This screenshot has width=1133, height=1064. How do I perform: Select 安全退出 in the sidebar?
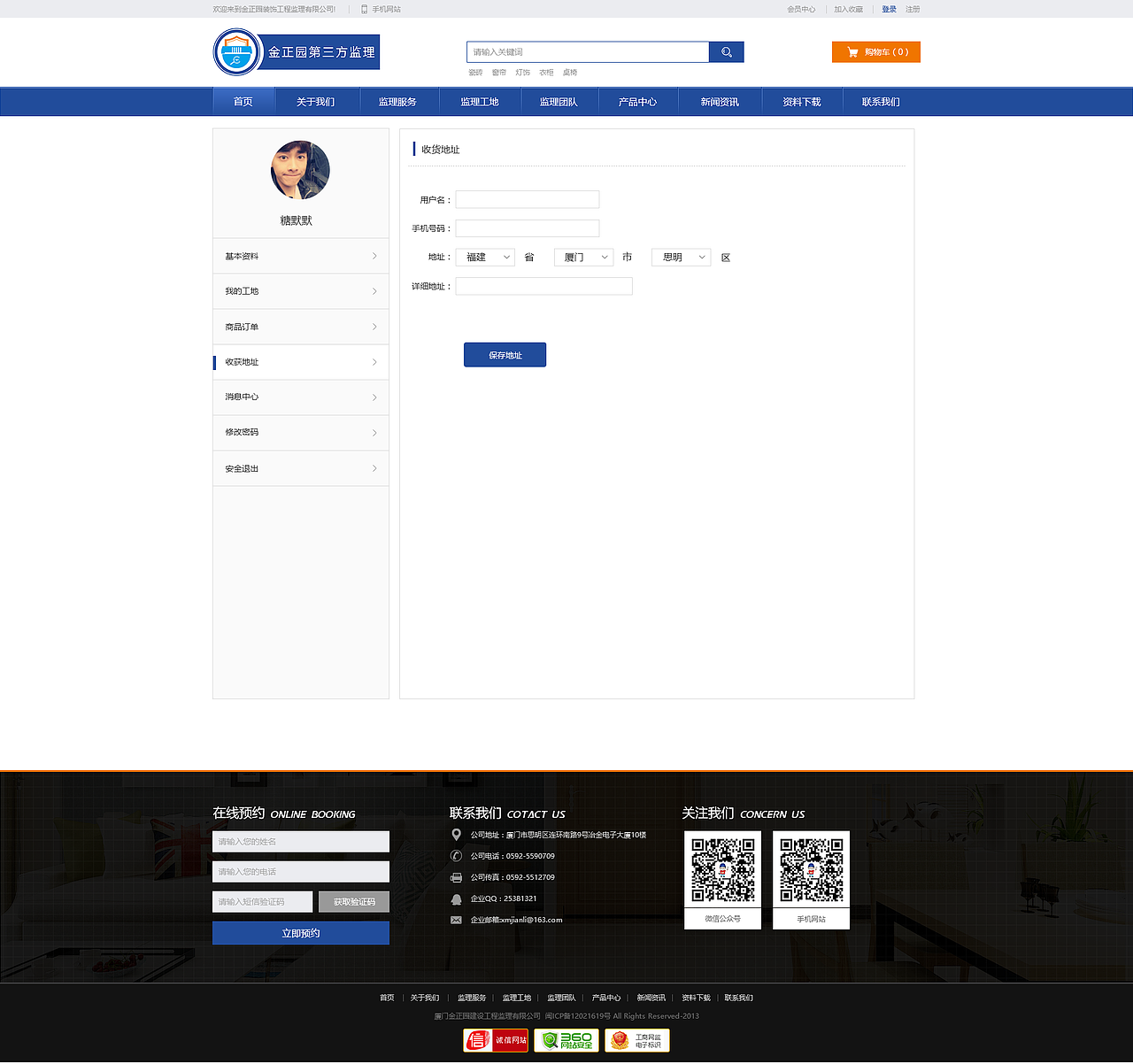[x=301, y=468]
